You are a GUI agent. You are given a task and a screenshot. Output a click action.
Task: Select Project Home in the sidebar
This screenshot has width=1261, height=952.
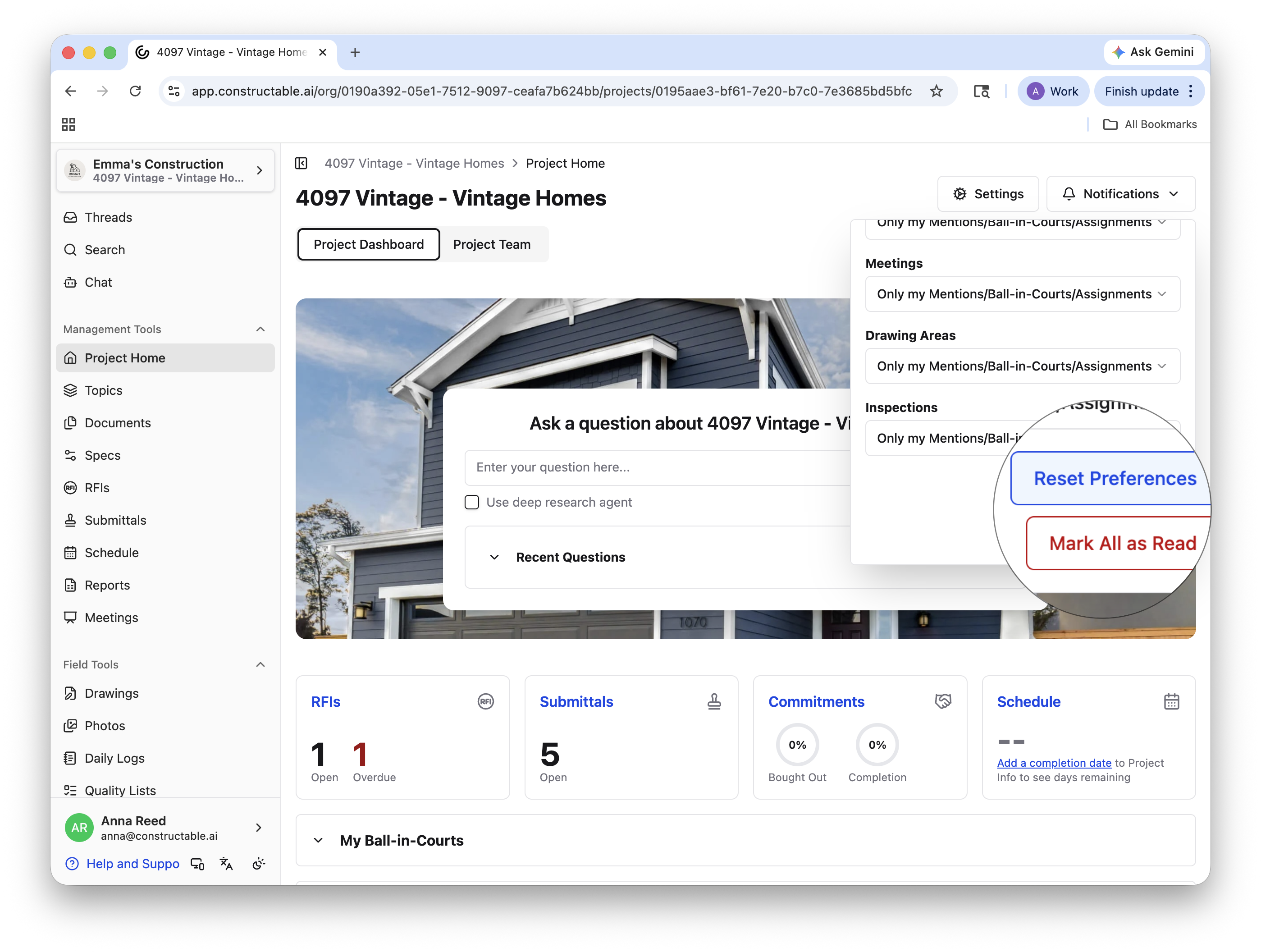pos(165,358)
